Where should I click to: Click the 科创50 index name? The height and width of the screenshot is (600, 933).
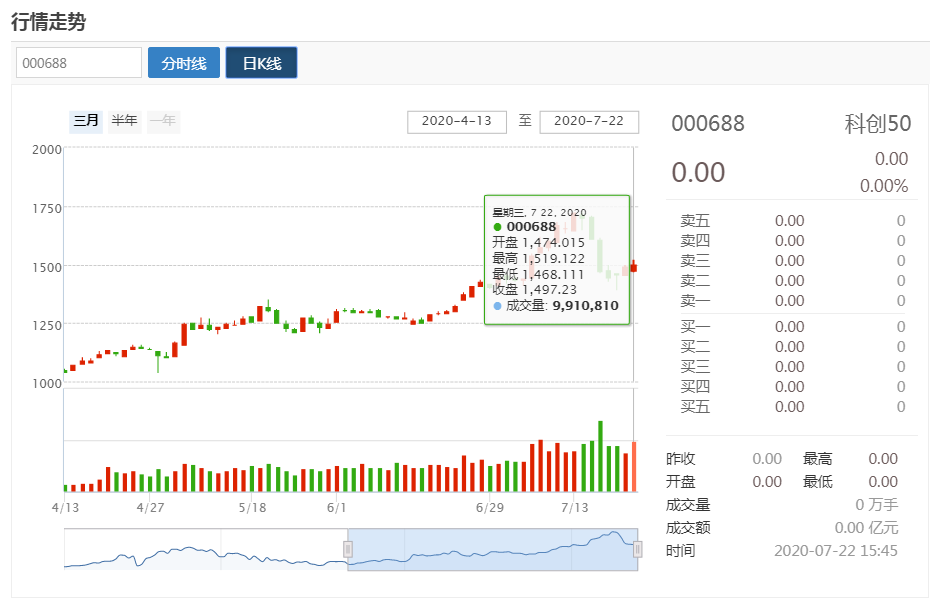pos(877,124)
